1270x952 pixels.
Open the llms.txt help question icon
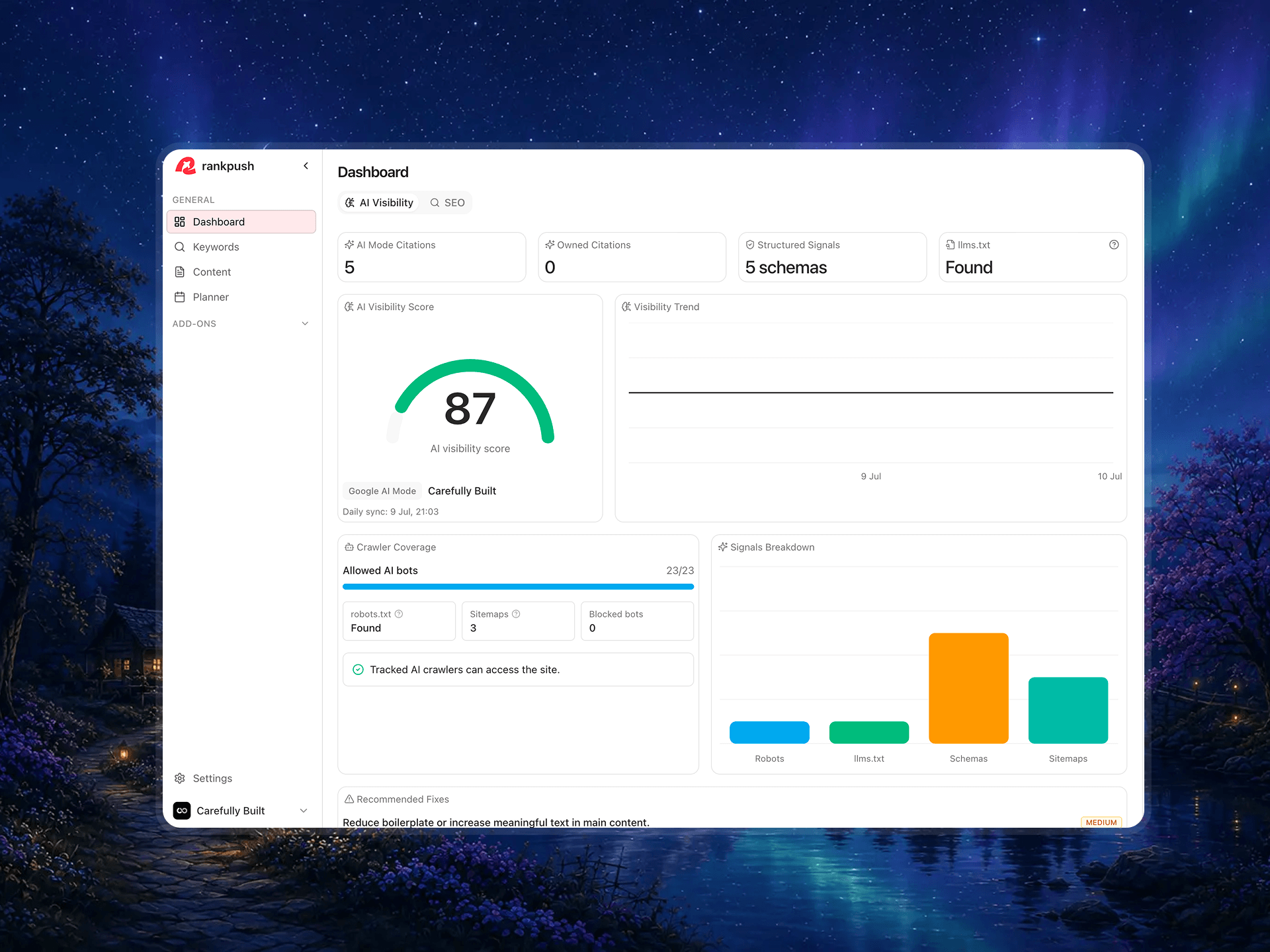pyautogui.click(x=1114, y=245)
